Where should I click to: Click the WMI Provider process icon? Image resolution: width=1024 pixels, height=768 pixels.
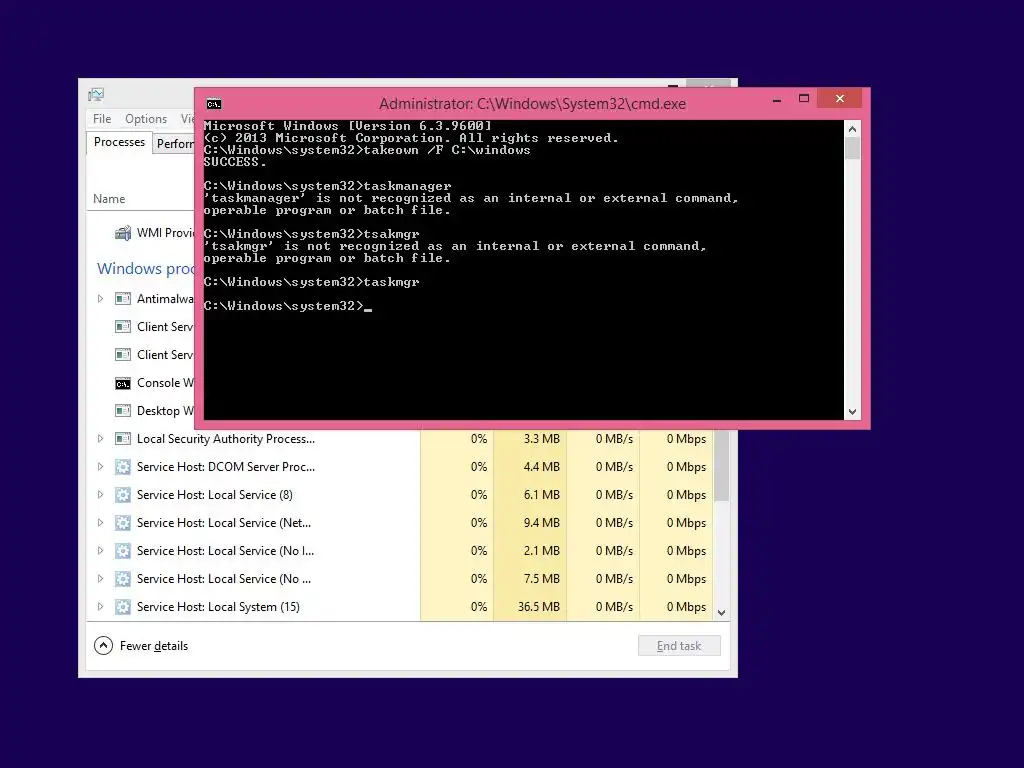tap(123, 233)
